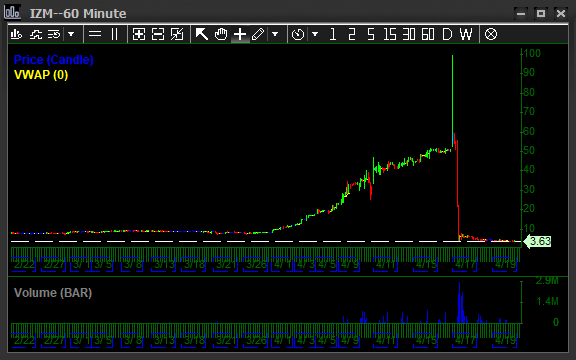The height and width of the screenshot is (360, 576).
Task: Select the pencil draw tool
Action: tap(258, 35)
